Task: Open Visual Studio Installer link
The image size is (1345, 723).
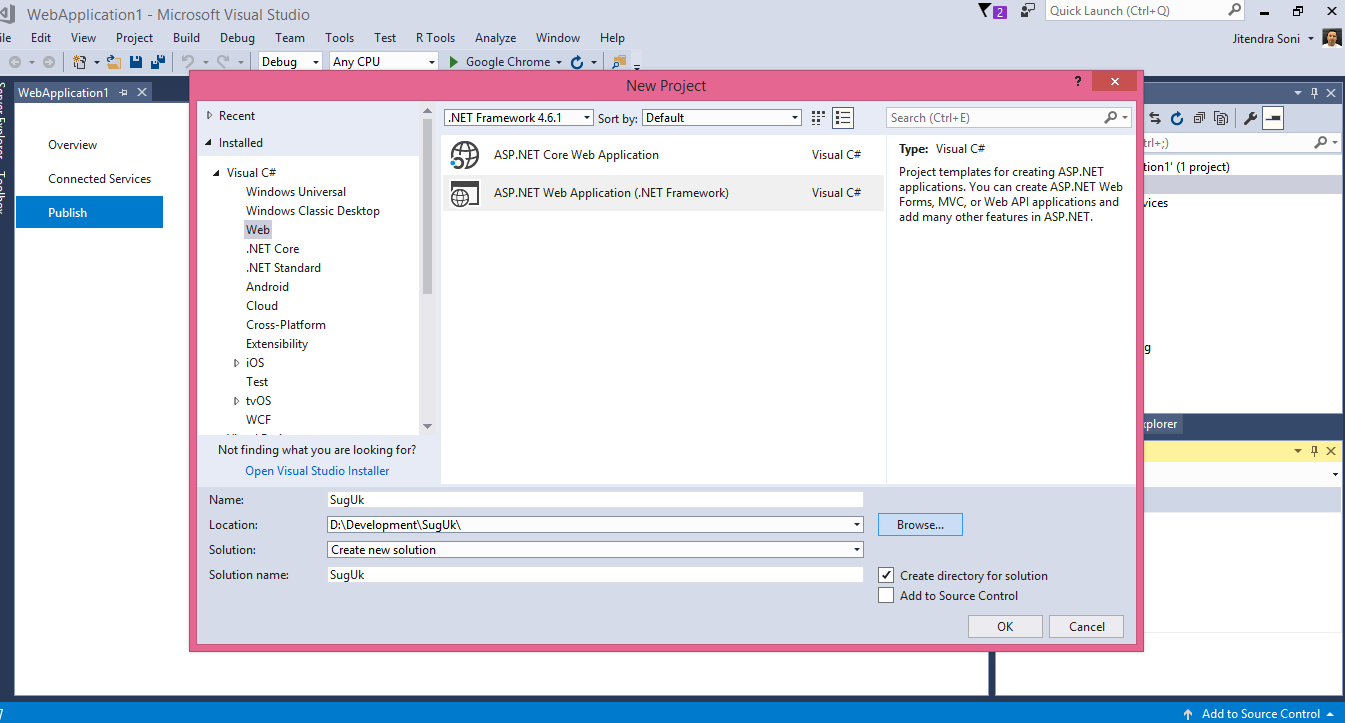Action: 317,471
